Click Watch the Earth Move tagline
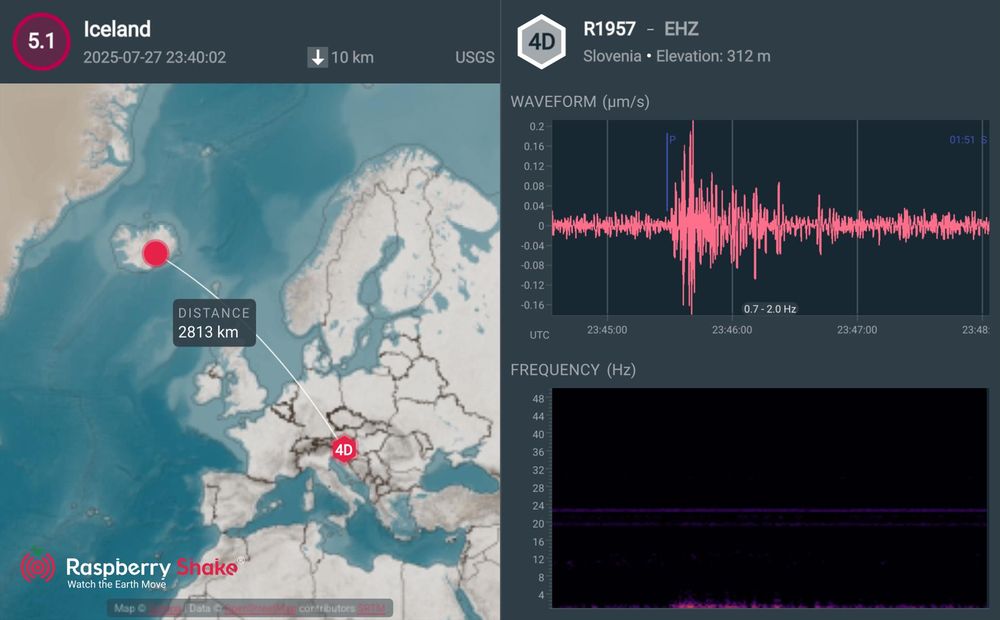 [117, 584]
